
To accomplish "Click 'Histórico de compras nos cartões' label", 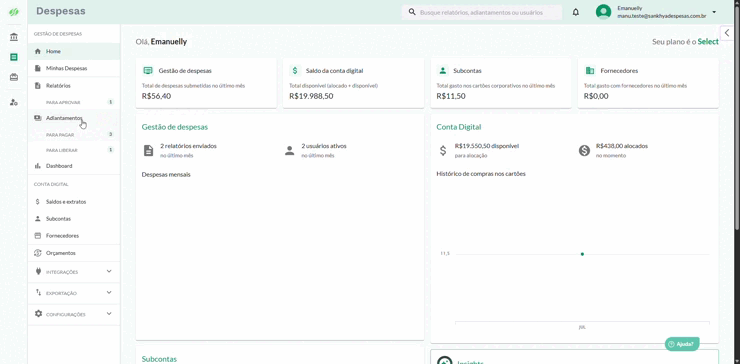I will [481, 174].
